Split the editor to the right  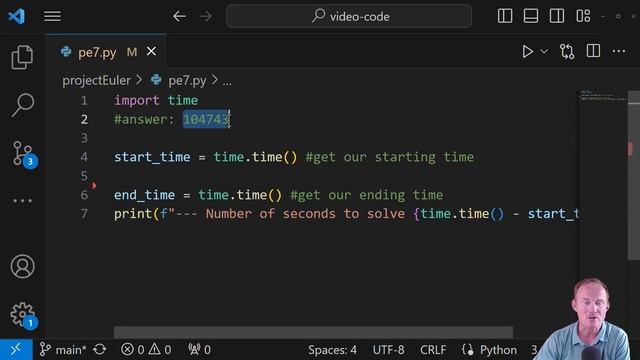pos(593,51)
